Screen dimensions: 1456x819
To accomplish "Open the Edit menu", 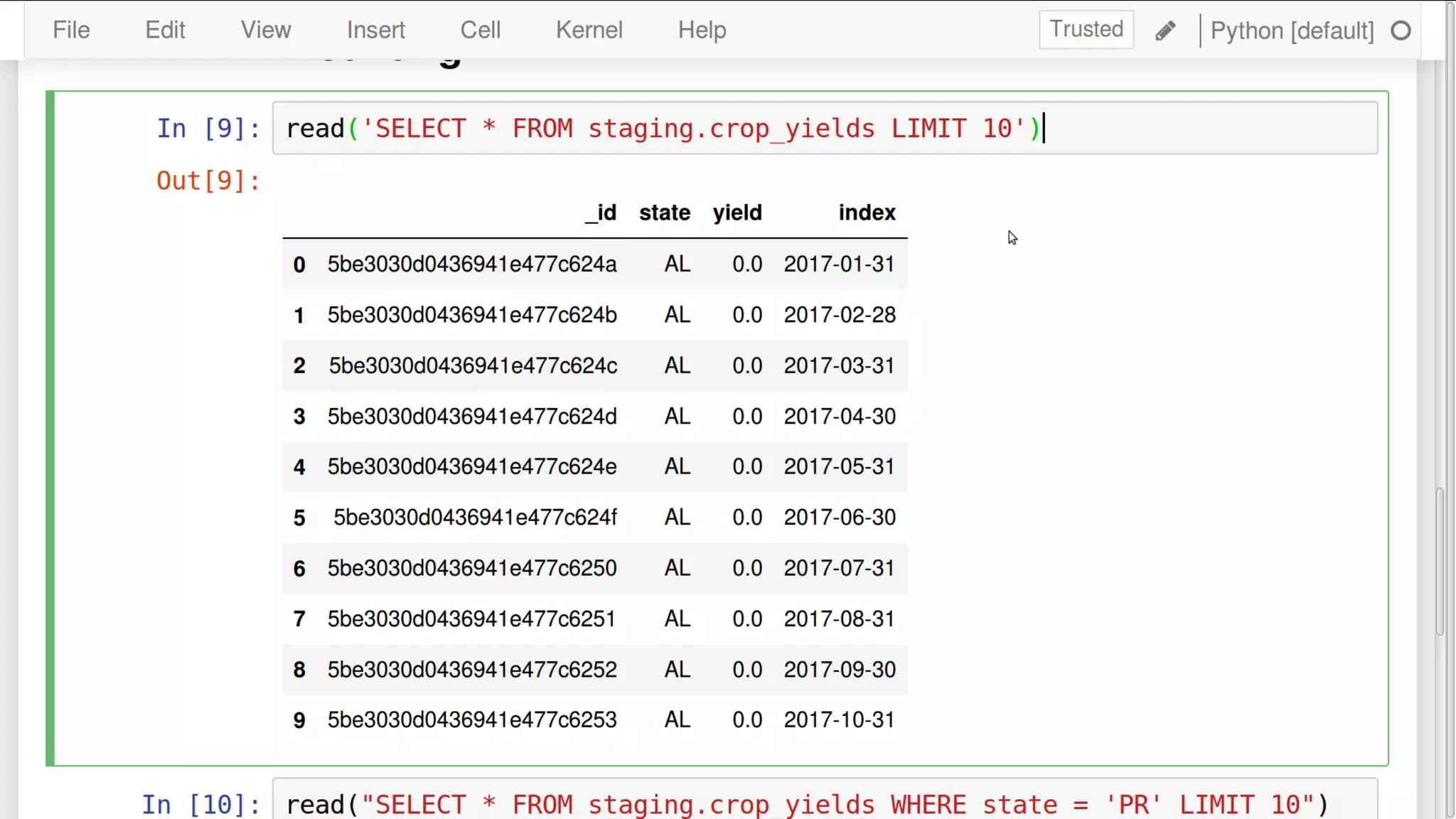I will click(165, 30).
